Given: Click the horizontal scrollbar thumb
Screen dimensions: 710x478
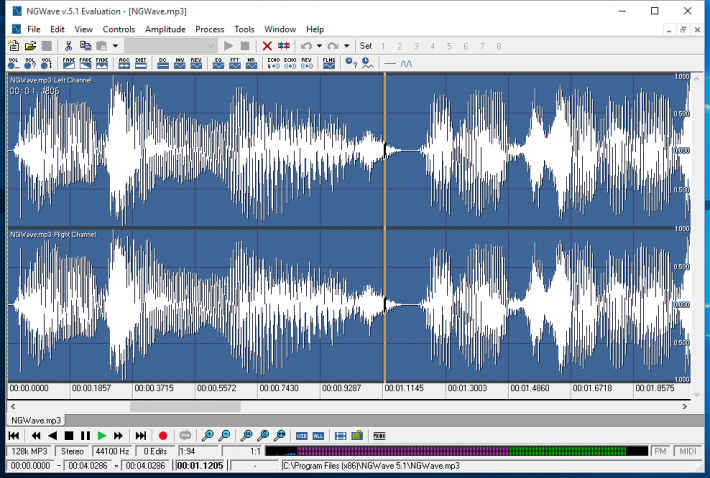Looking at the screenshot, I should point(185,406).
